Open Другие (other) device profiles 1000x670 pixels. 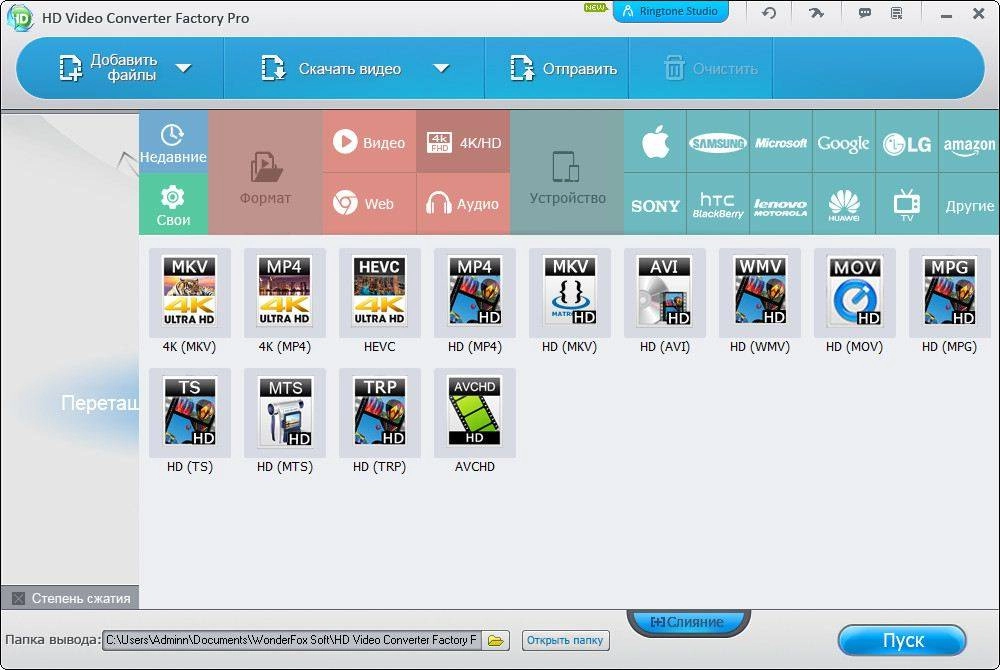[x=969, y=204]
